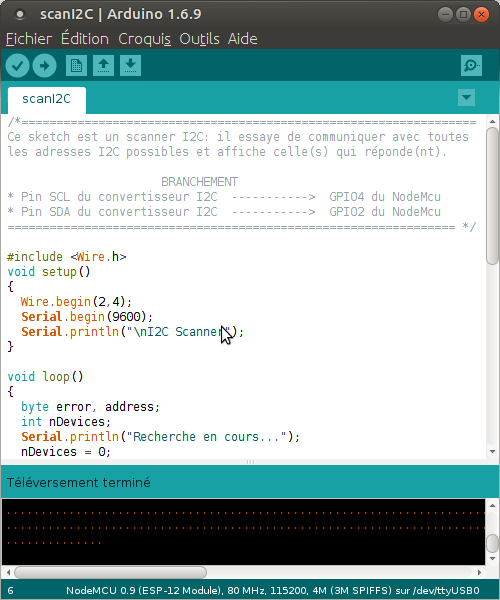This screenshot has height=600, width=500.
Task: Click the 'int nDevices;' line
Action: [x=66, y=422]
